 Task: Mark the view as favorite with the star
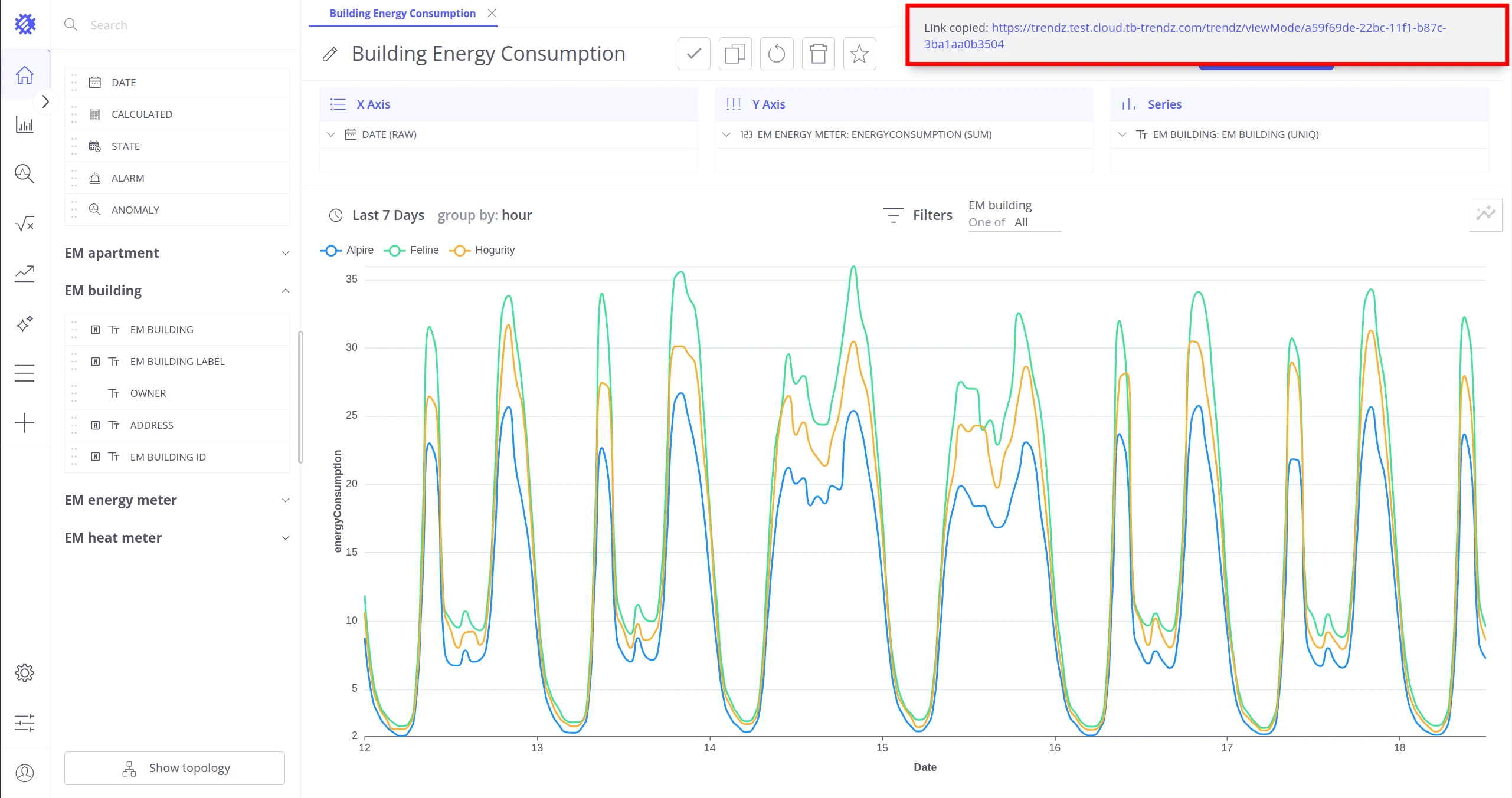point(859,54)
